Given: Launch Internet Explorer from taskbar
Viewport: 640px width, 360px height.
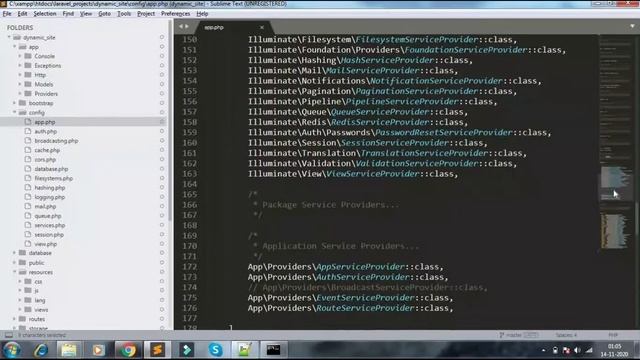Looking at the screenshot, I should [x=40, y=350].
